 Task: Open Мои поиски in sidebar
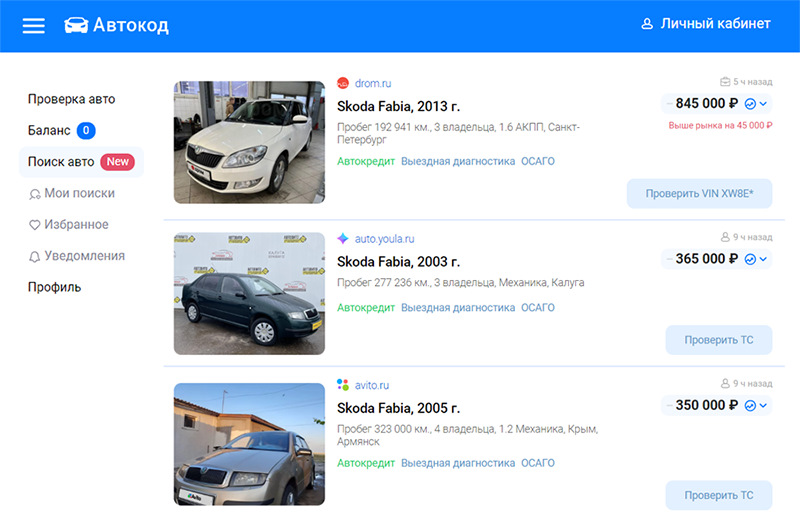[x=72, y=193]
